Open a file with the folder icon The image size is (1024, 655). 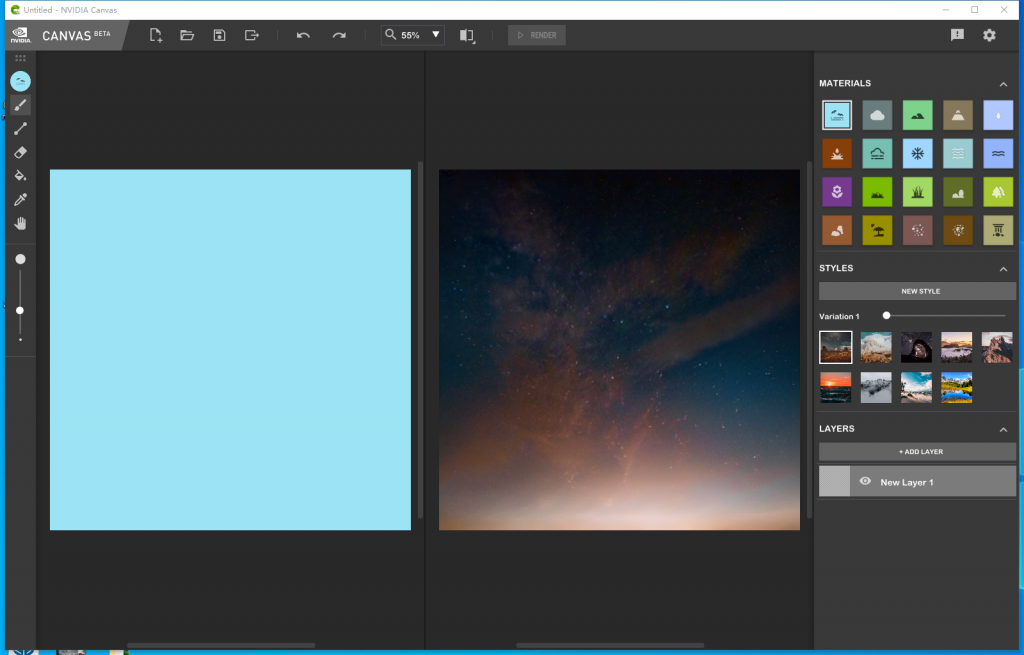[187, 35]
